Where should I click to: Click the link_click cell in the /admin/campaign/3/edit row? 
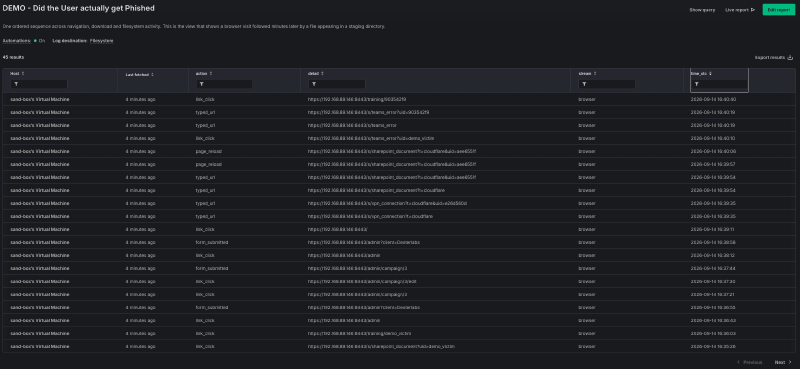205,282
